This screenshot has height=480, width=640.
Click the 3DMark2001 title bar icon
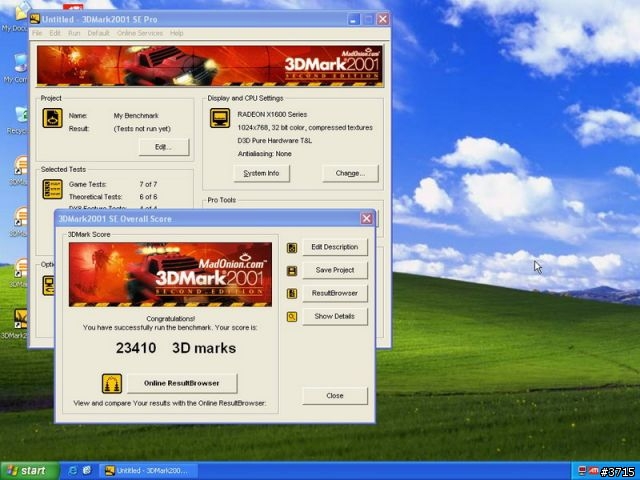click(x=35, y=19)
